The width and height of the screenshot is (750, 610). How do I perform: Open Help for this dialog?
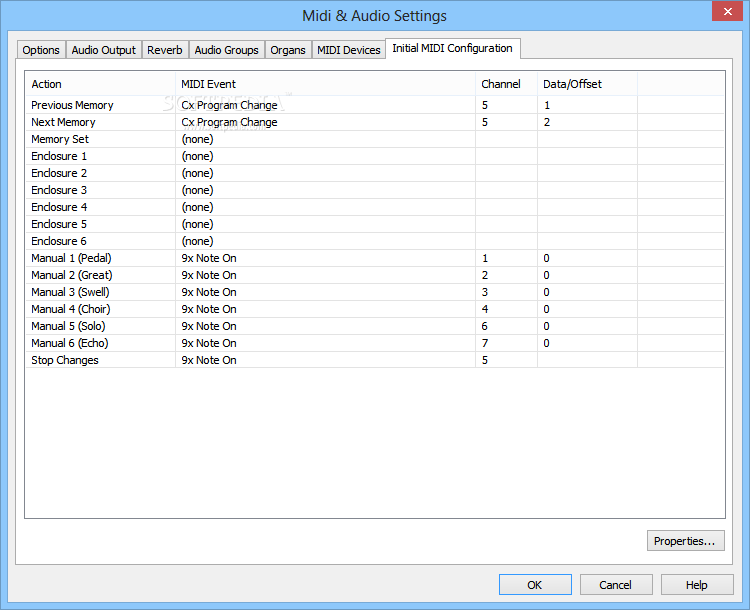click(697, 585)
